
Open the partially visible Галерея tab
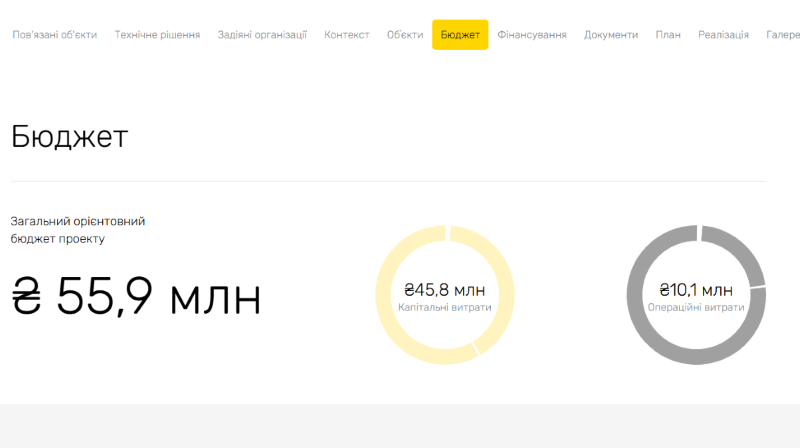pyautogui.click(x=782, y=34)
